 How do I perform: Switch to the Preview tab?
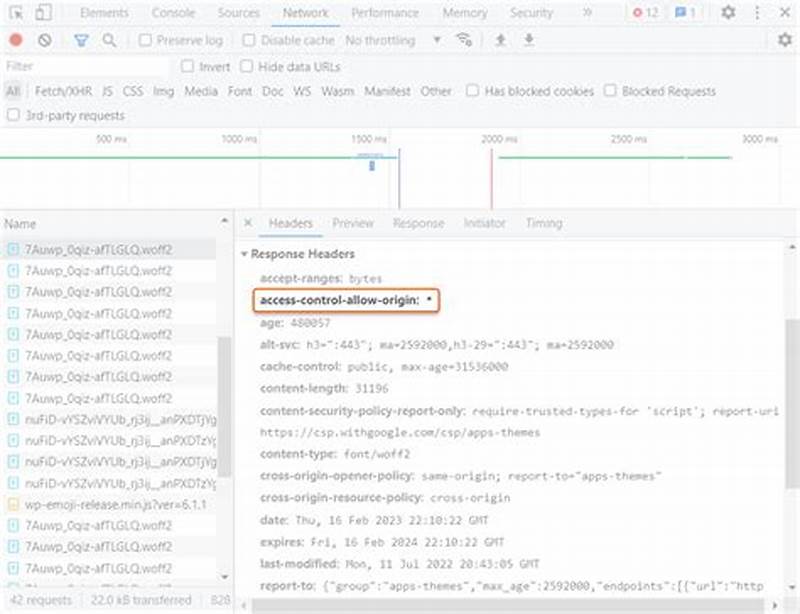(x=352, y=223)
